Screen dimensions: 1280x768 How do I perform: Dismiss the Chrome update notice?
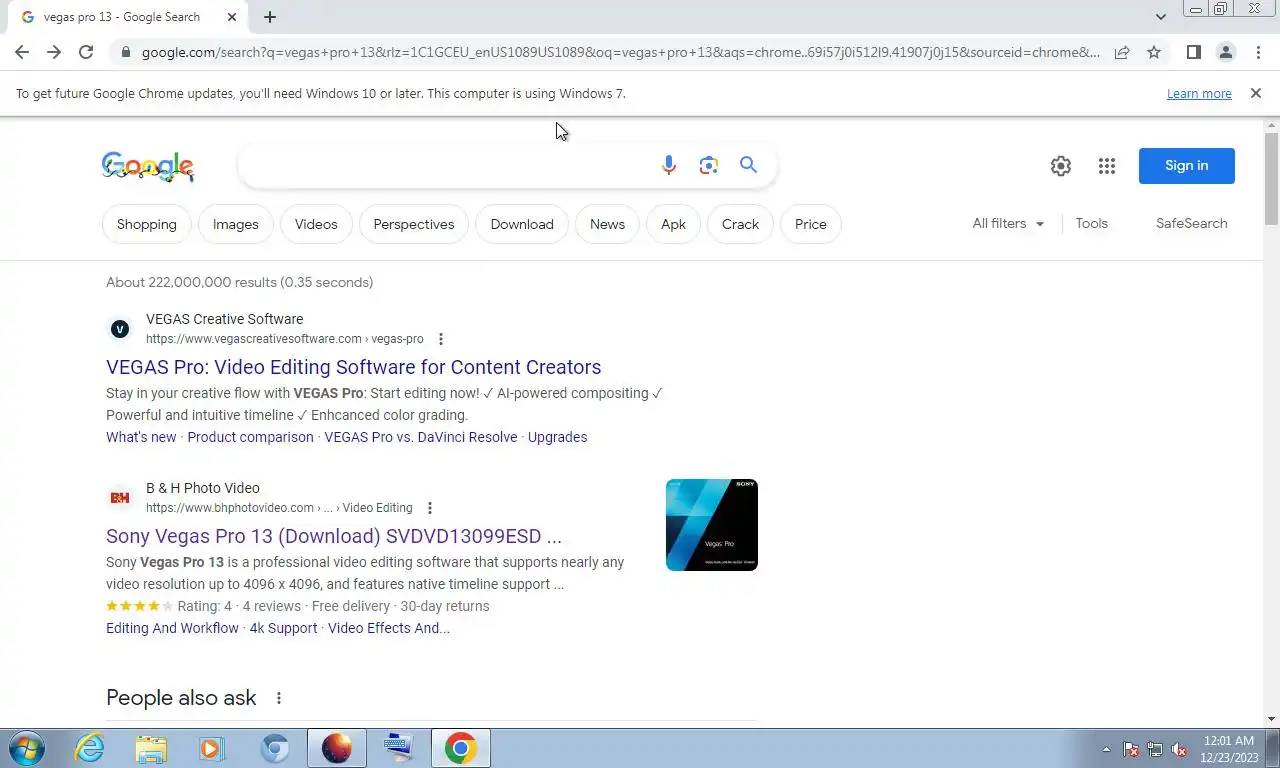pos(1255,93)
